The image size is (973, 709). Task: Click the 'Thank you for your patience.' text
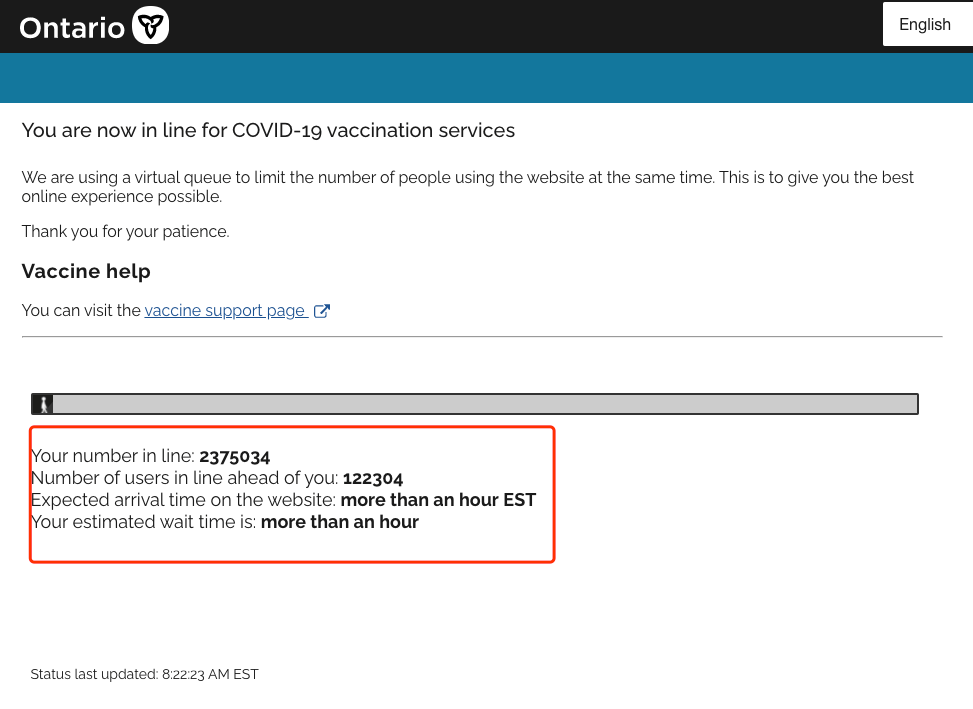pyautogui.click(x=125, y=231)
